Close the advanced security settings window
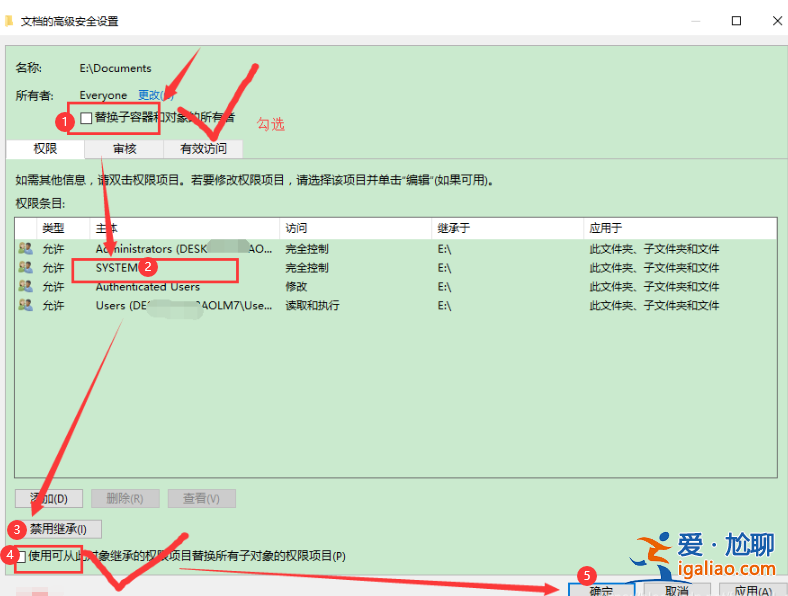788x596 pixels. 777,21
